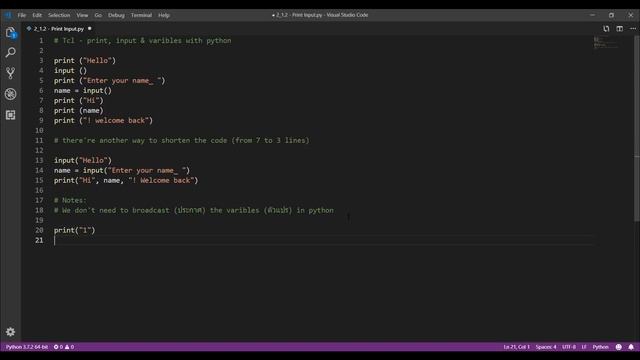640x360 pixels.
Task: Open the Go menu
Action: (98, 15)
